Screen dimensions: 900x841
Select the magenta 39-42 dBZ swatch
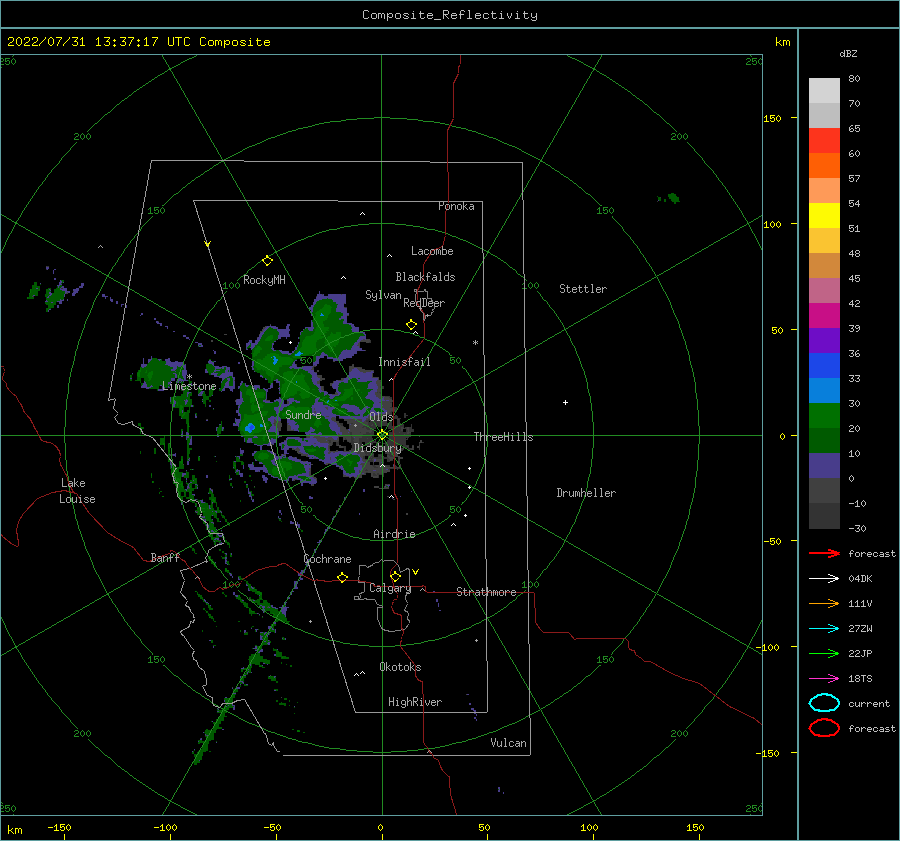coord(824,316)
